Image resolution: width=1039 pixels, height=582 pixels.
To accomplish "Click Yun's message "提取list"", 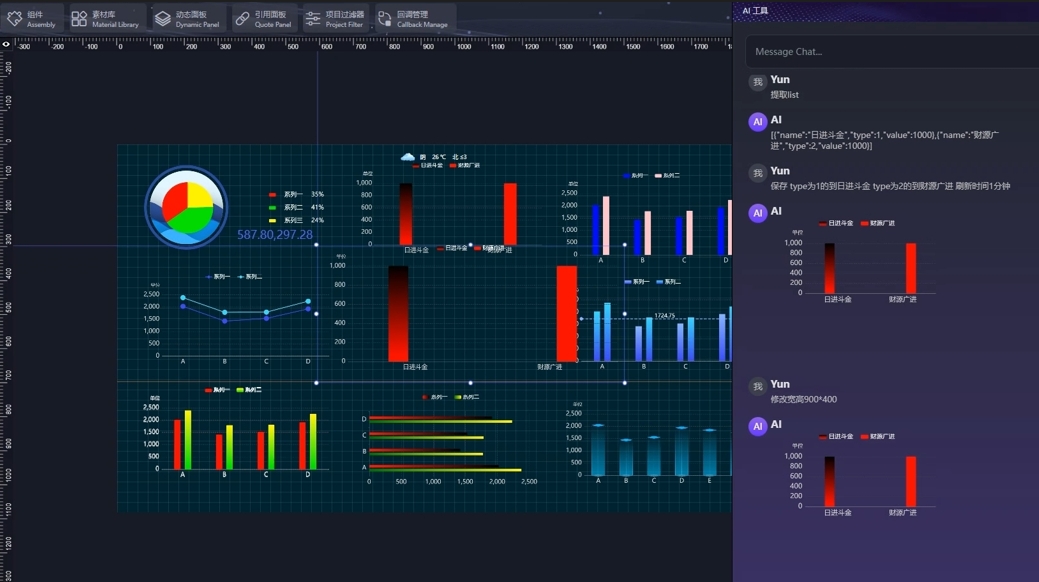I will tap(784, 95).
